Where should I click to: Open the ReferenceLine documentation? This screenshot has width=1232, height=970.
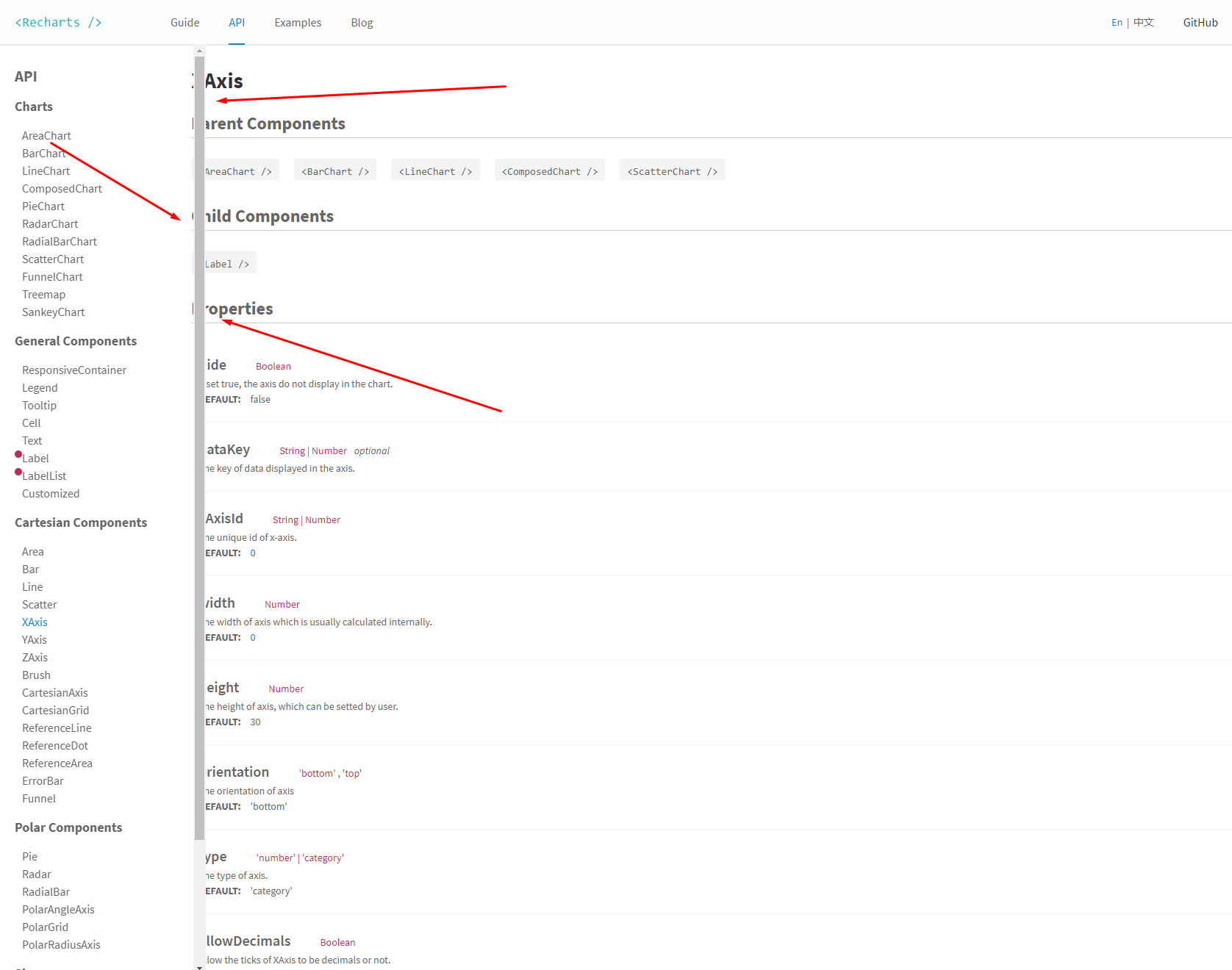click(57, 727)
